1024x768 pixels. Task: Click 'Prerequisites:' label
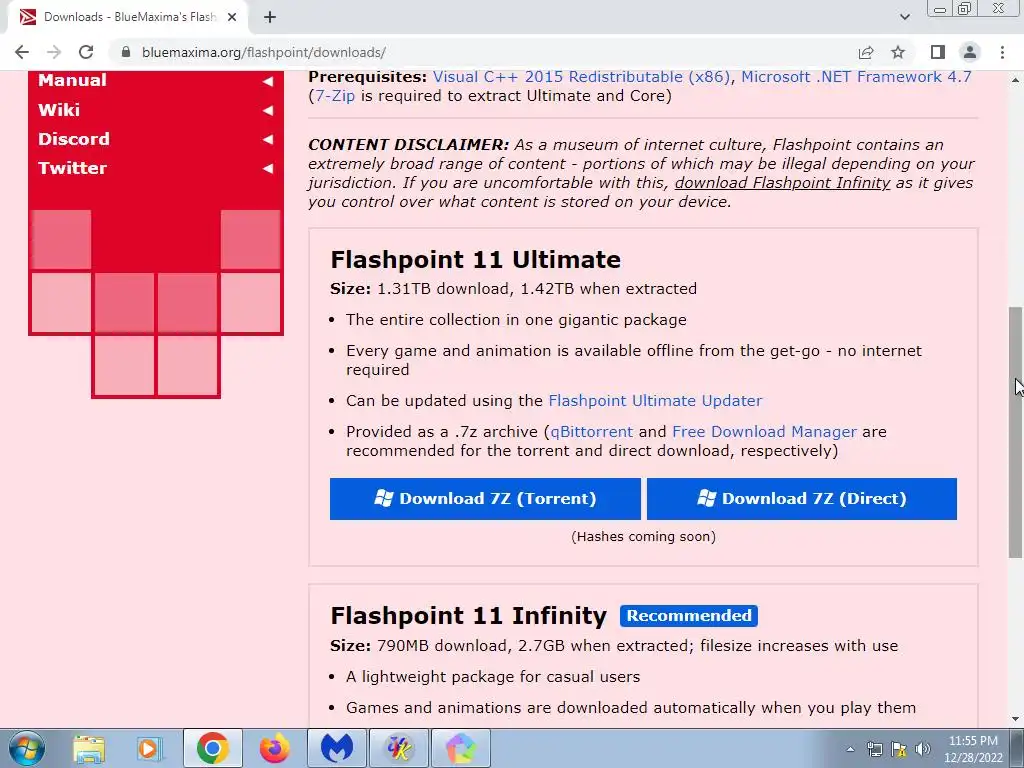point(367,77)
